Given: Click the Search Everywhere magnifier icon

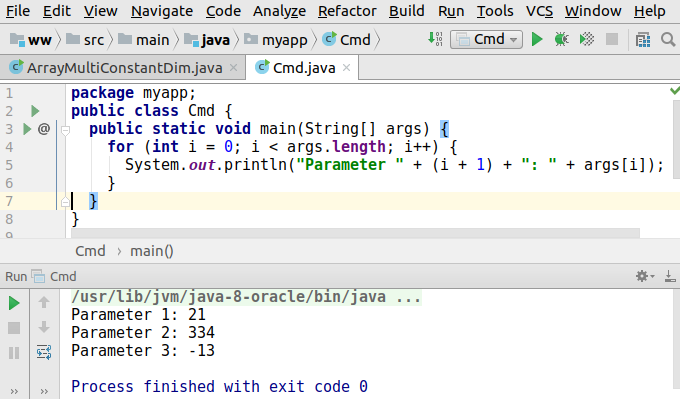Looking at the screenshot, I should pos(668,39).
